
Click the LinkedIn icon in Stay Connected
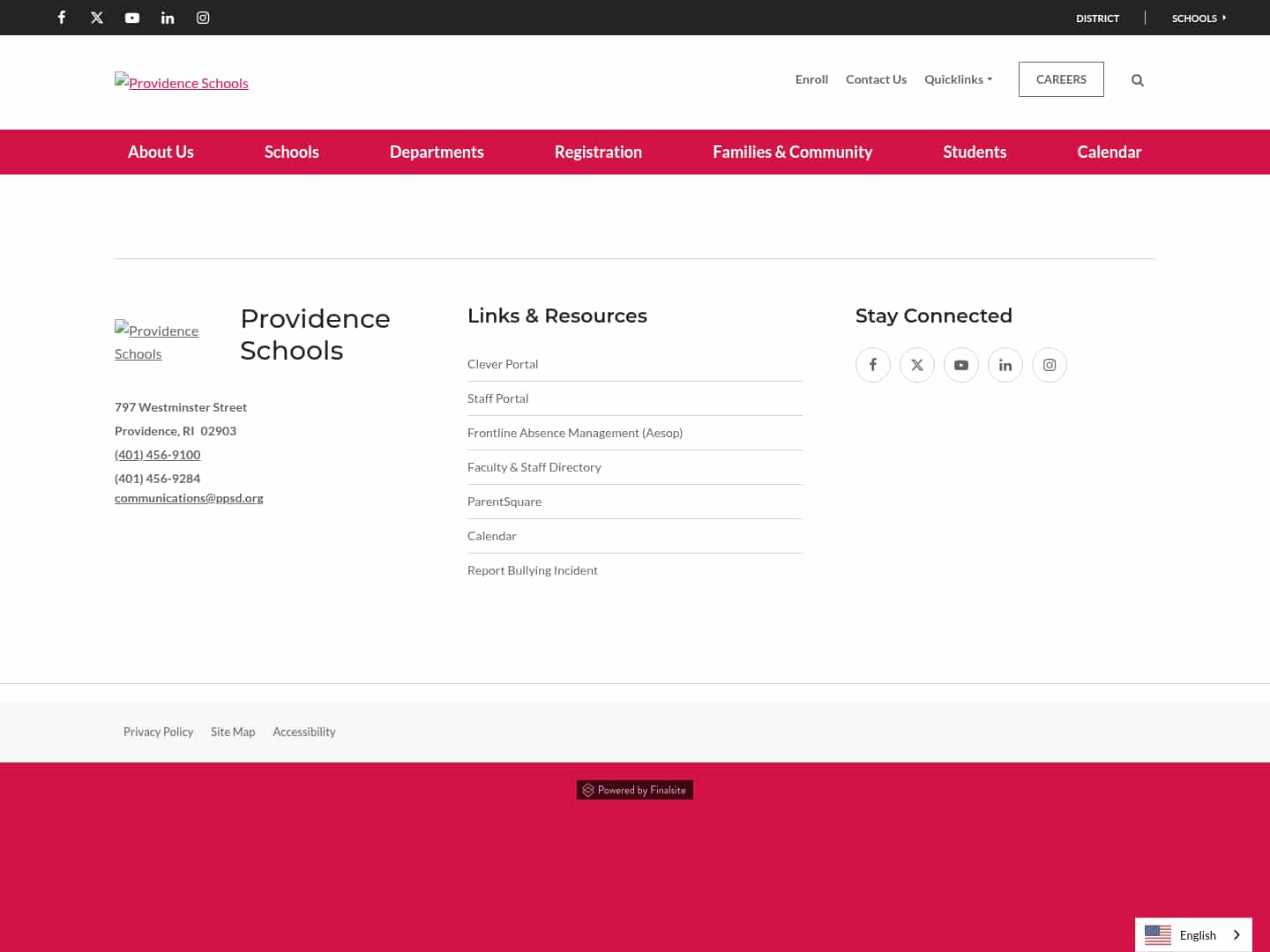tap(1005, 364)
